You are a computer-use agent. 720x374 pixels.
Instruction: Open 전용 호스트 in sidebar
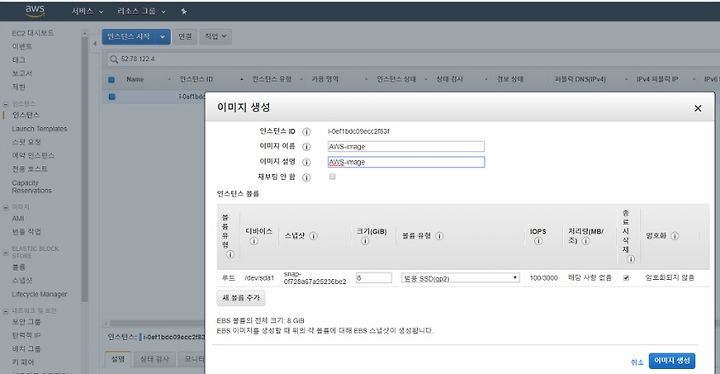pos(29,169)
